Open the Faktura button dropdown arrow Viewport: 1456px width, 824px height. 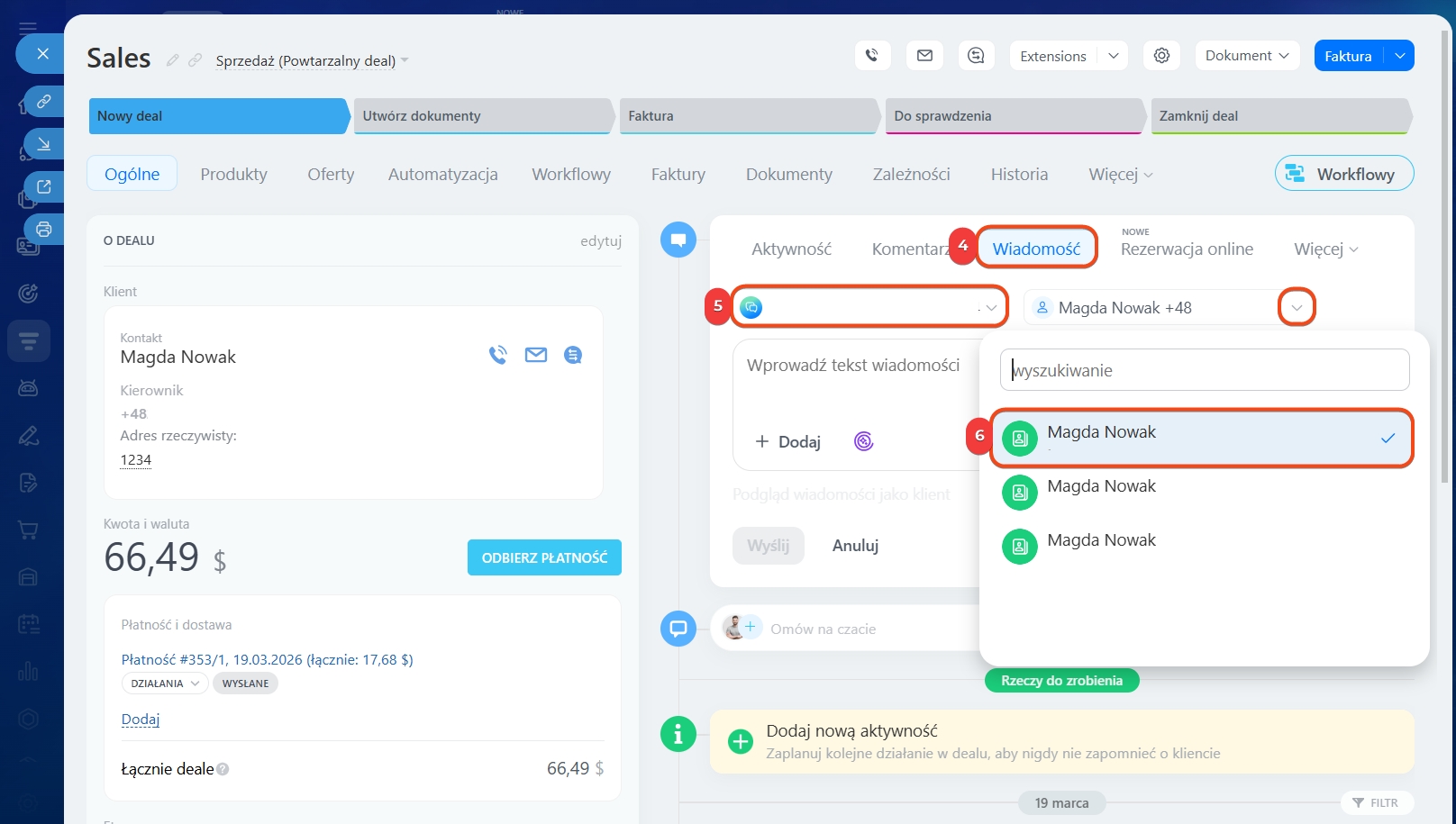(x=1399, y=56)
